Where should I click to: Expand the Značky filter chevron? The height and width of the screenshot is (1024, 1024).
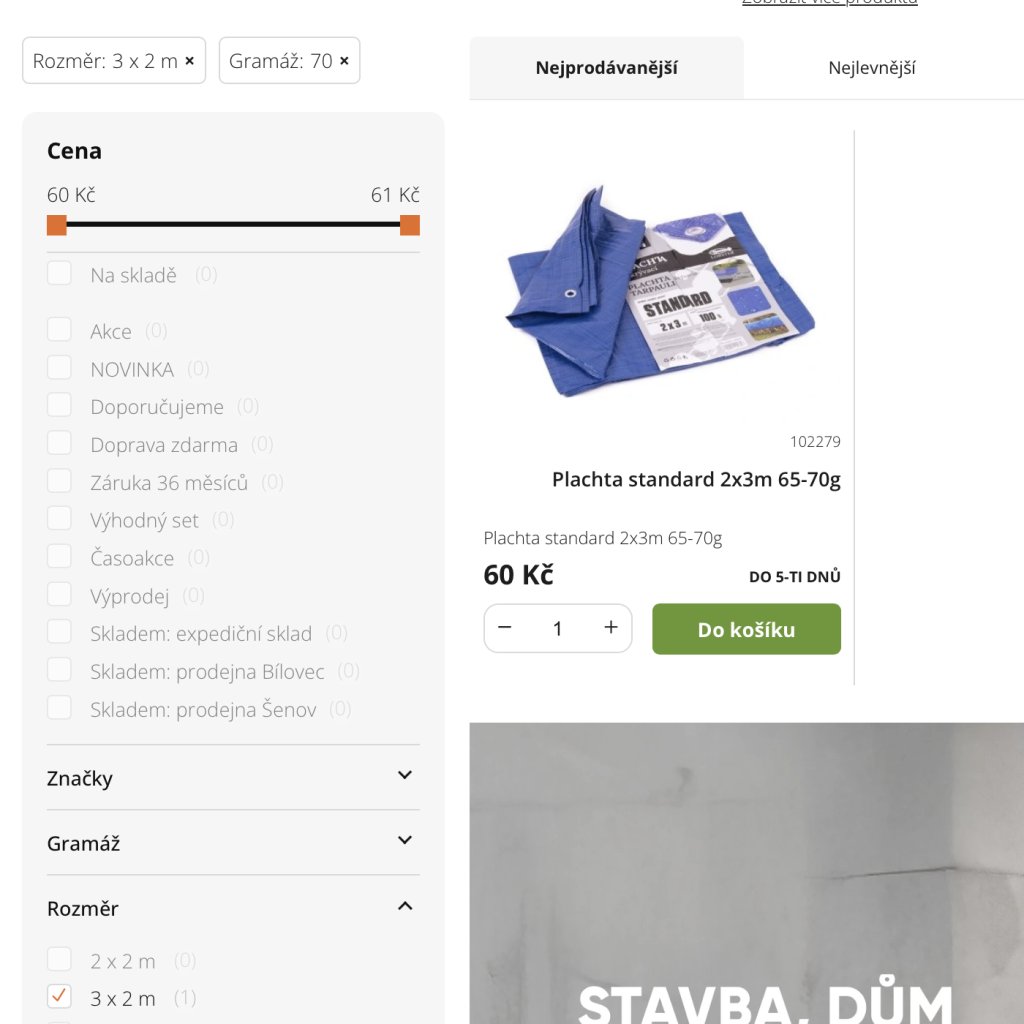[x=405, y=775]
